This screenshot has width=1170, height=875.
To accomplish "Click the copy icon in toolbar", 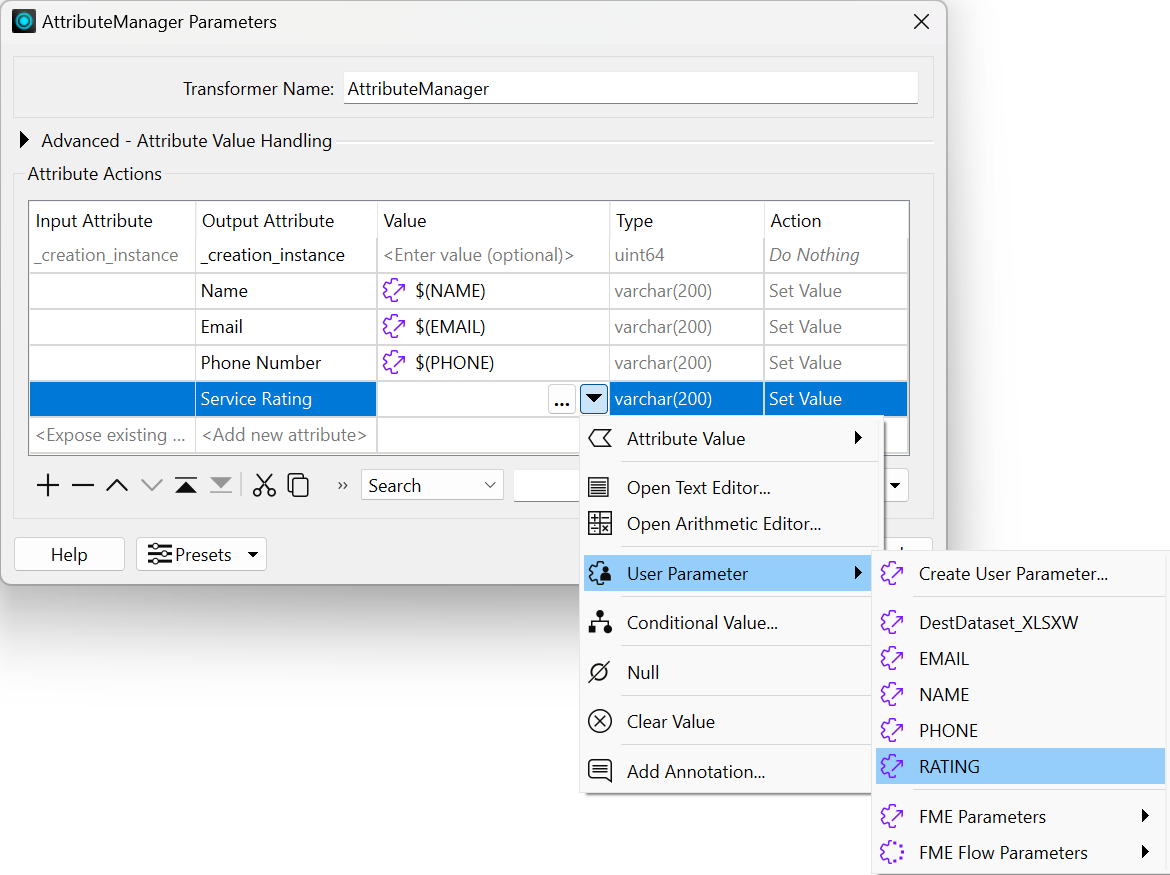I will [x=298, y=486].
